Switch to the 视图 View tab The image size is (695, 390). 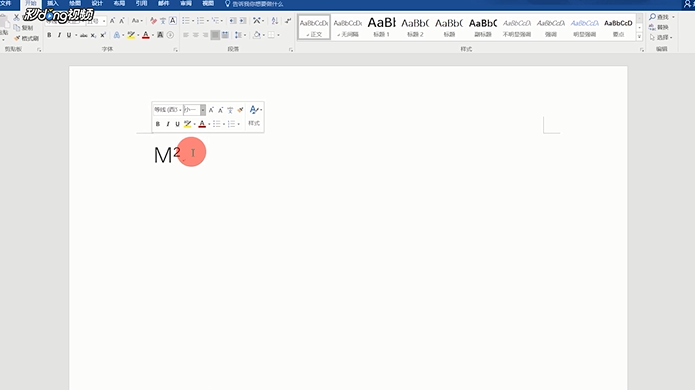click(x=208, y=4)
